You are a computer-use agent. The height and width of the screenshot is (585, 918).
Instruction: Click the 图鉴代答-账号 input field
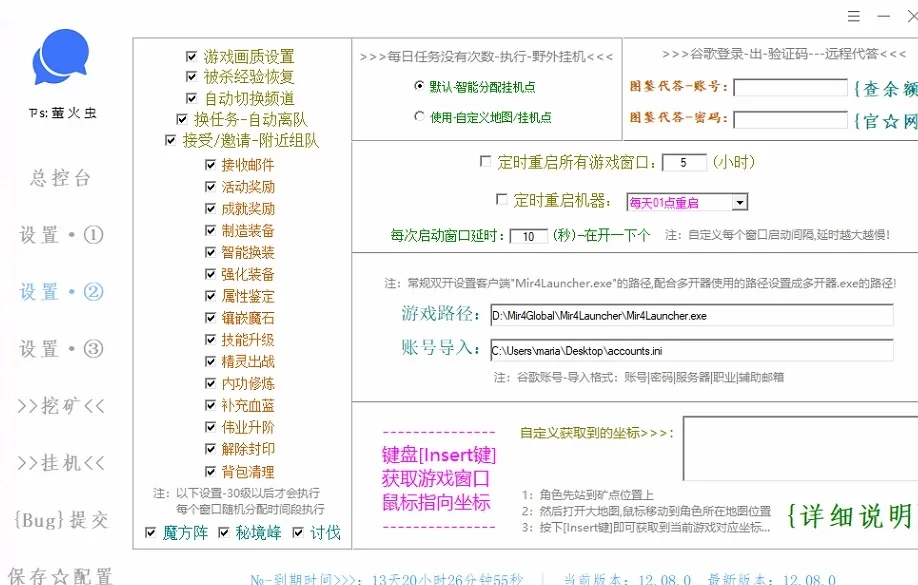coord(790,88)
